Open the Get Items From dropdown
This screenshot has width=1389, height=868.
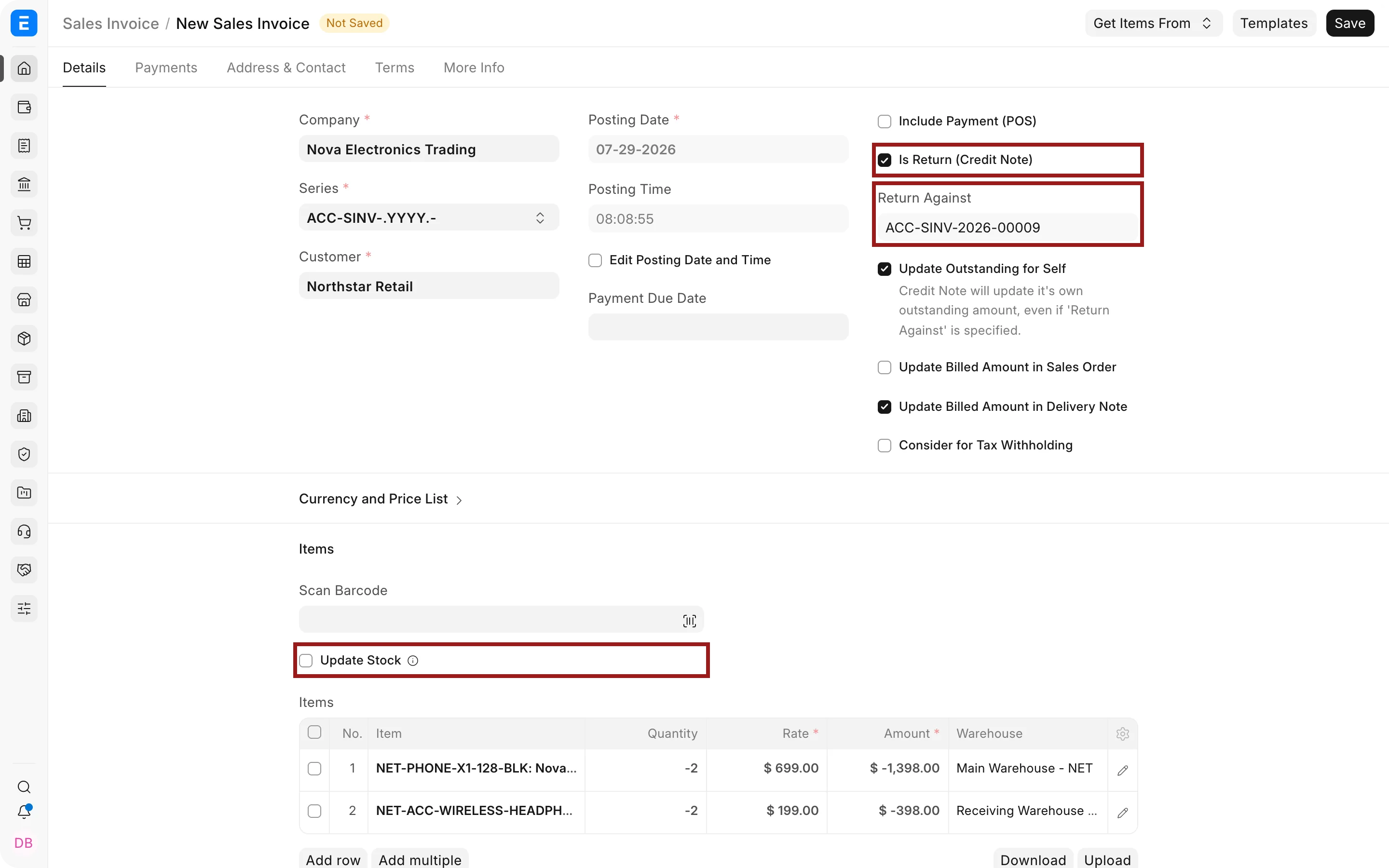(x=1154, y=23)
